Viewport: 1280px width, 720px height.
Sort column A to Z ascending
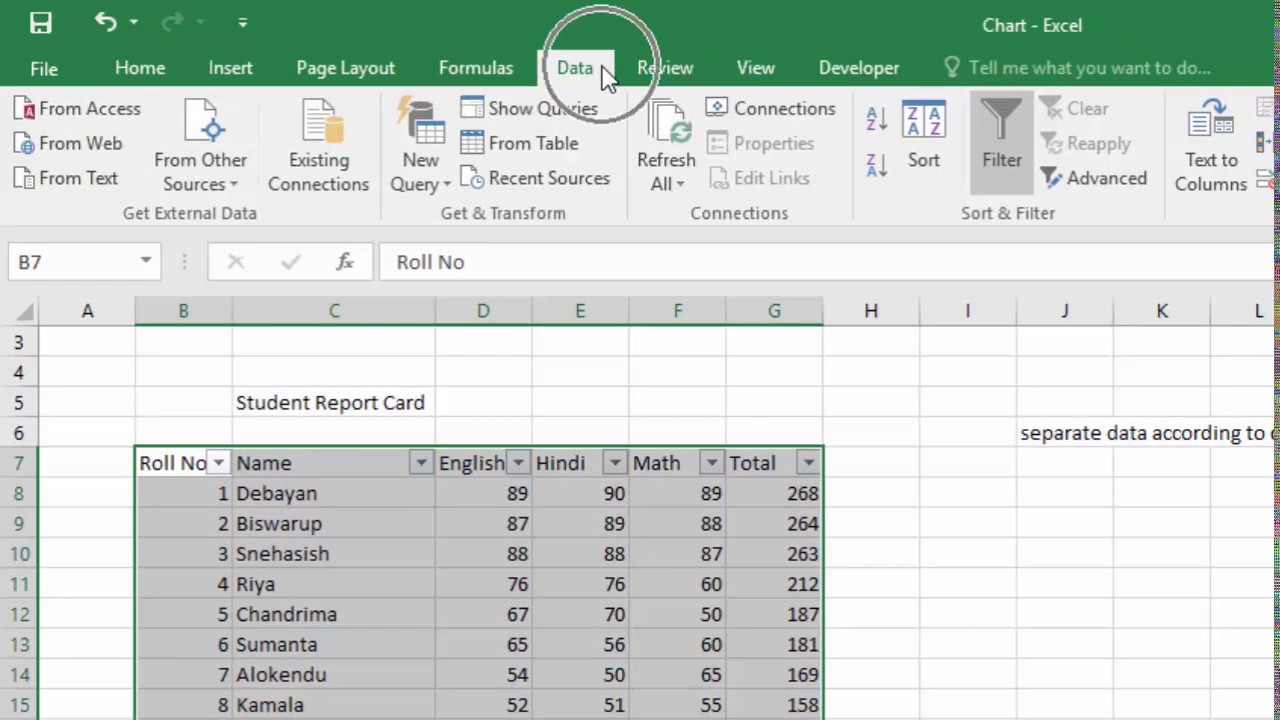point(876,118)
